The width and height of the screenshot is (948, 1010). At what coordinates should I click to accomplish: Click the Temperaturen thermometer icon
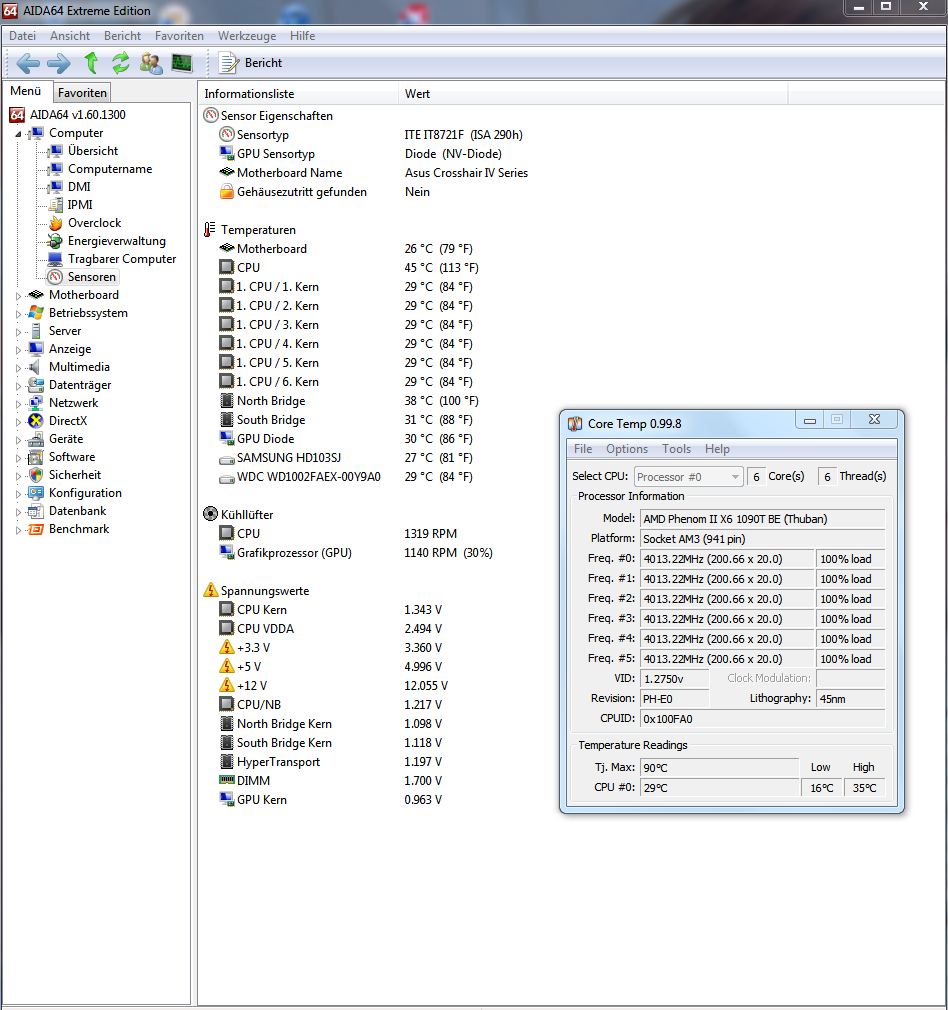(x=210, y=229)
